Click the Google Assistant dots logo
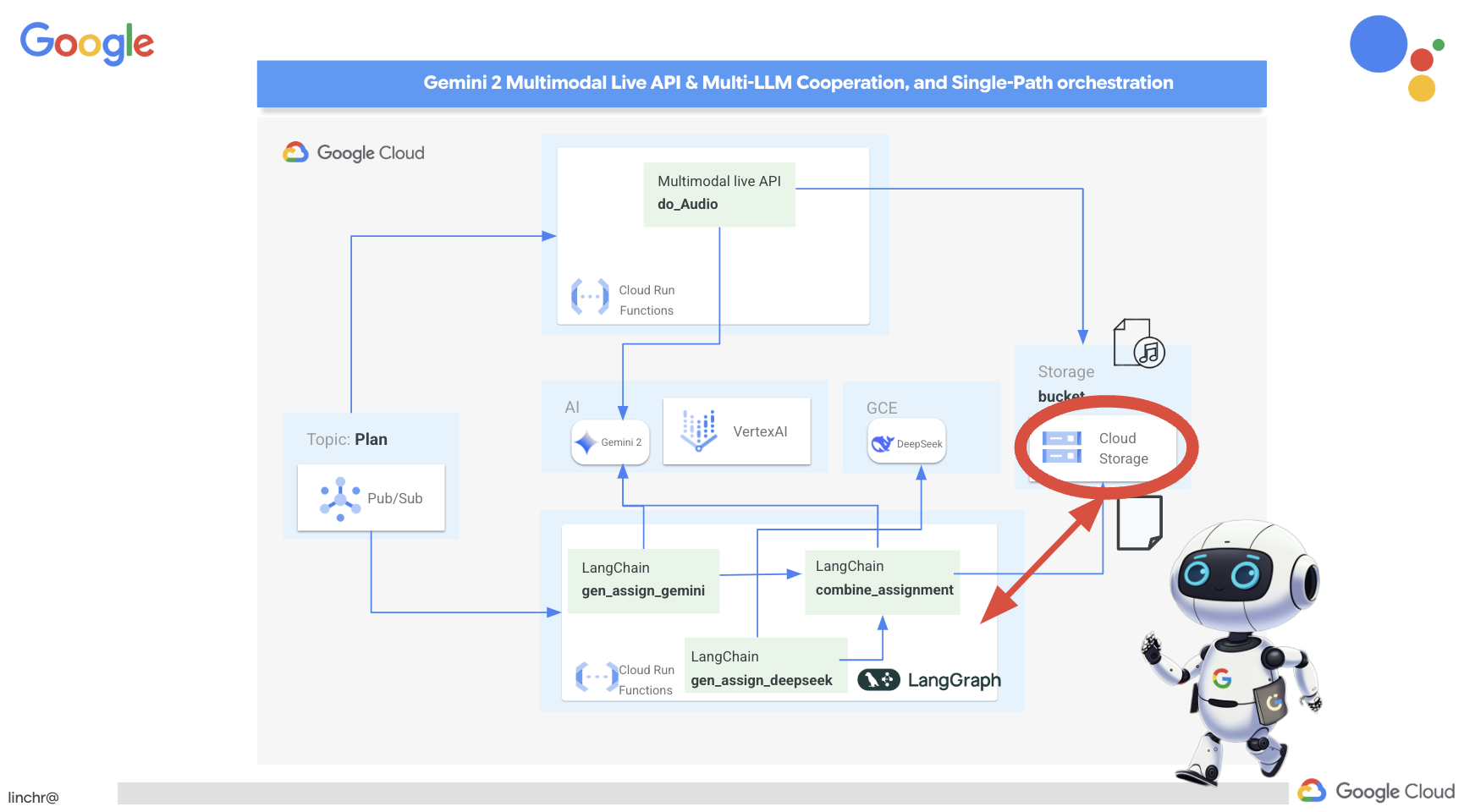Viewport: 1464px width, 812px height. coord(1396,58)
